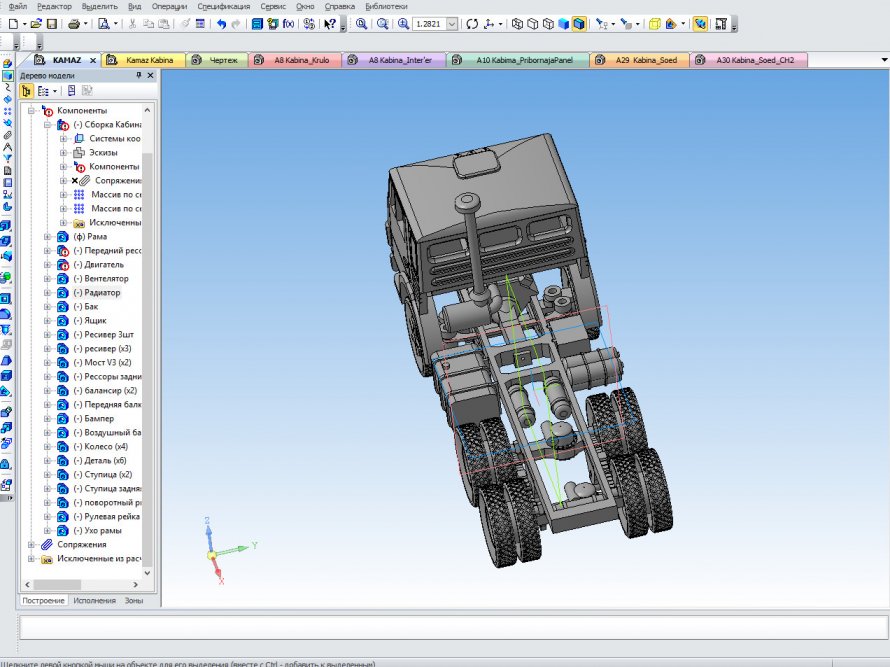Select the funnel filter tool in sidebar

pyautogui.click(x=7, y=158)
